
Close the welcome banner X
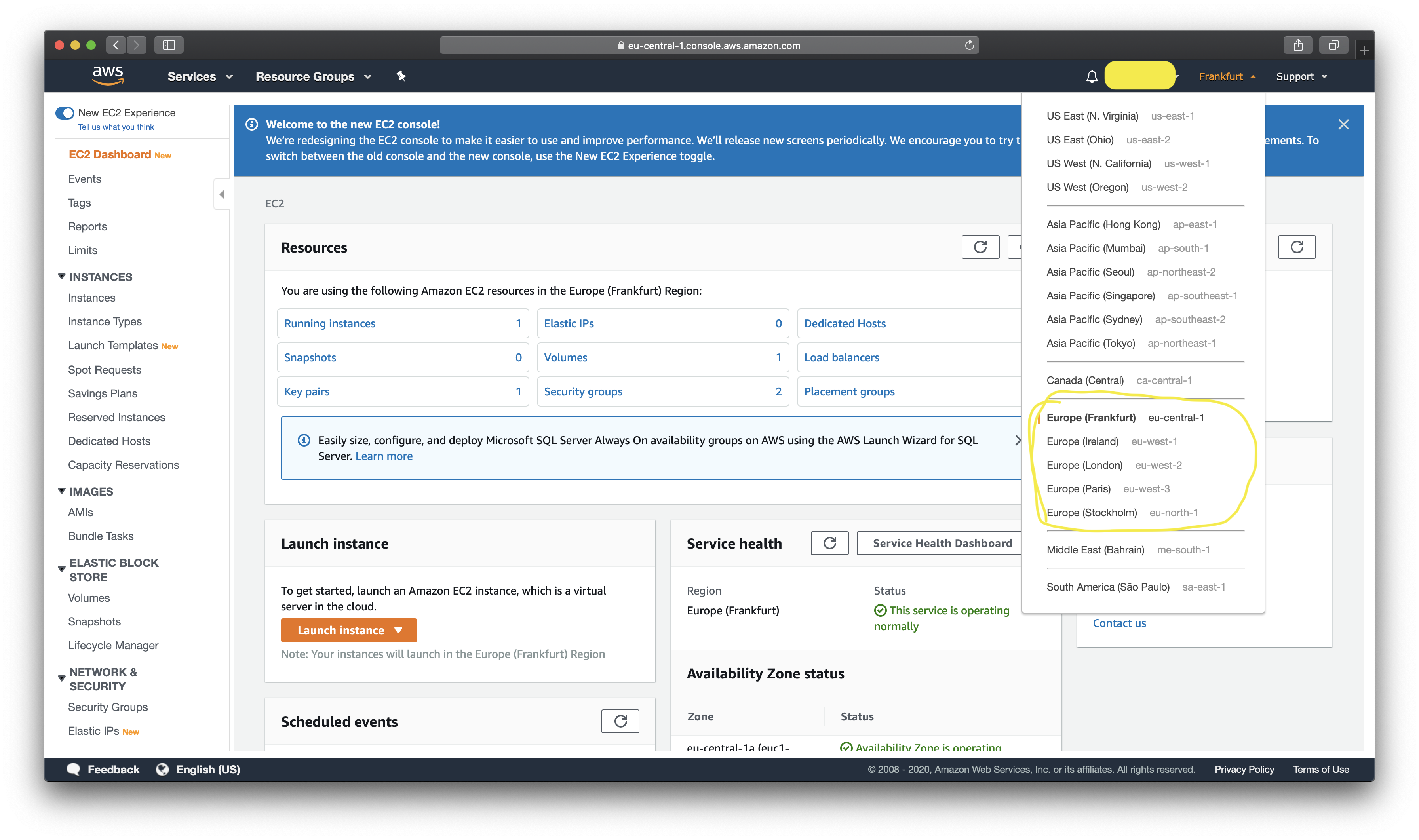pyautogui.click(x=1343, y=125)
